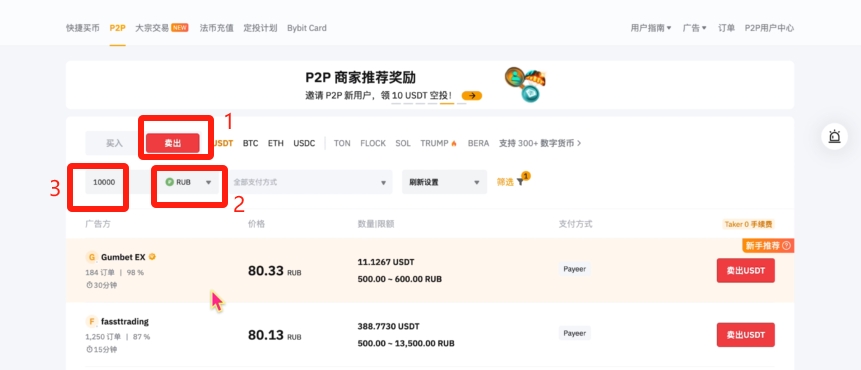Click the Taker 0 手续费 label
Screen dimensions: 861x370
pos(749,224)
